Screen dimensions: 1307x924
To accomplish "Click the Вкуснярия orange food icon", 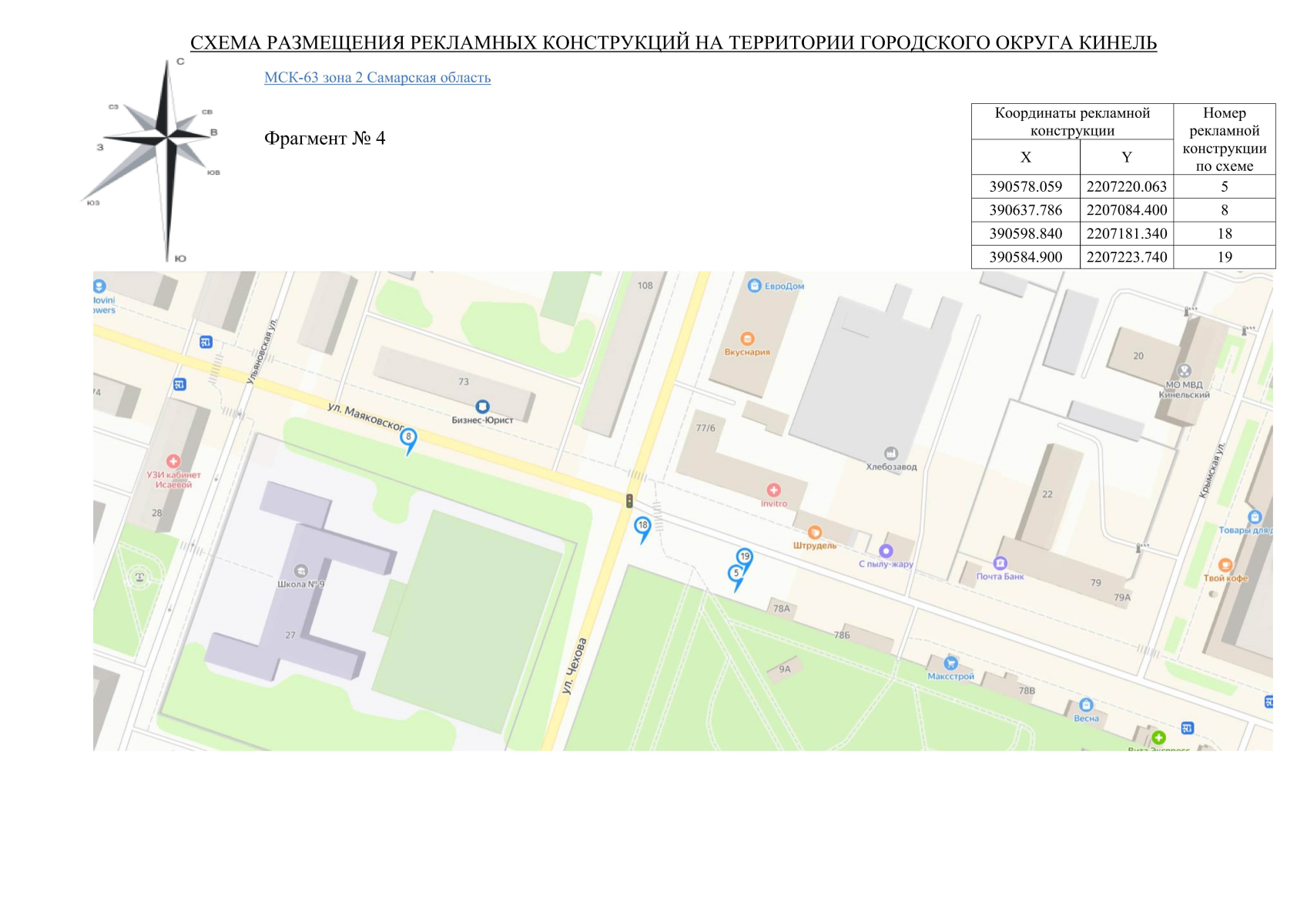I will pyautogui.click(x=746, y=339).
